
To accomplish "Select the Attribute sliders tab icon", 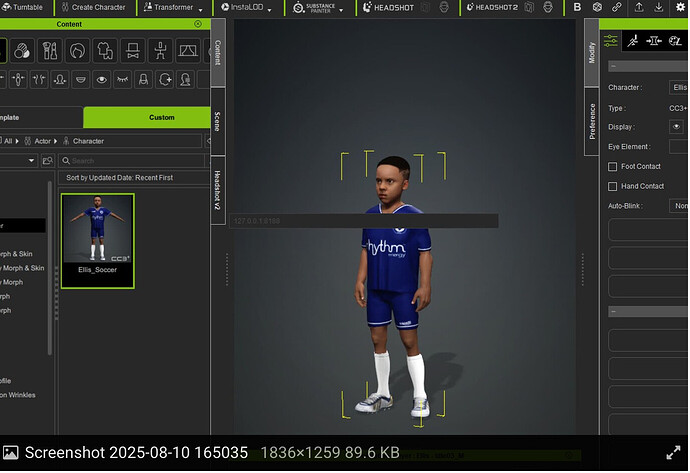I will [611, 41].
